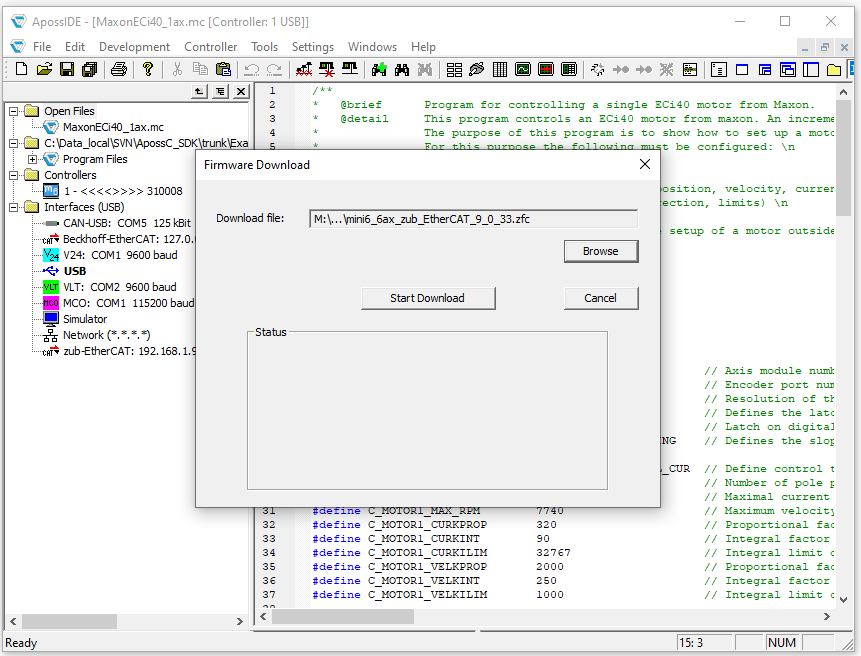Select the MCO COM1 115200 baud interface
The height and width of the screenshot is (656, 861).
128,303
